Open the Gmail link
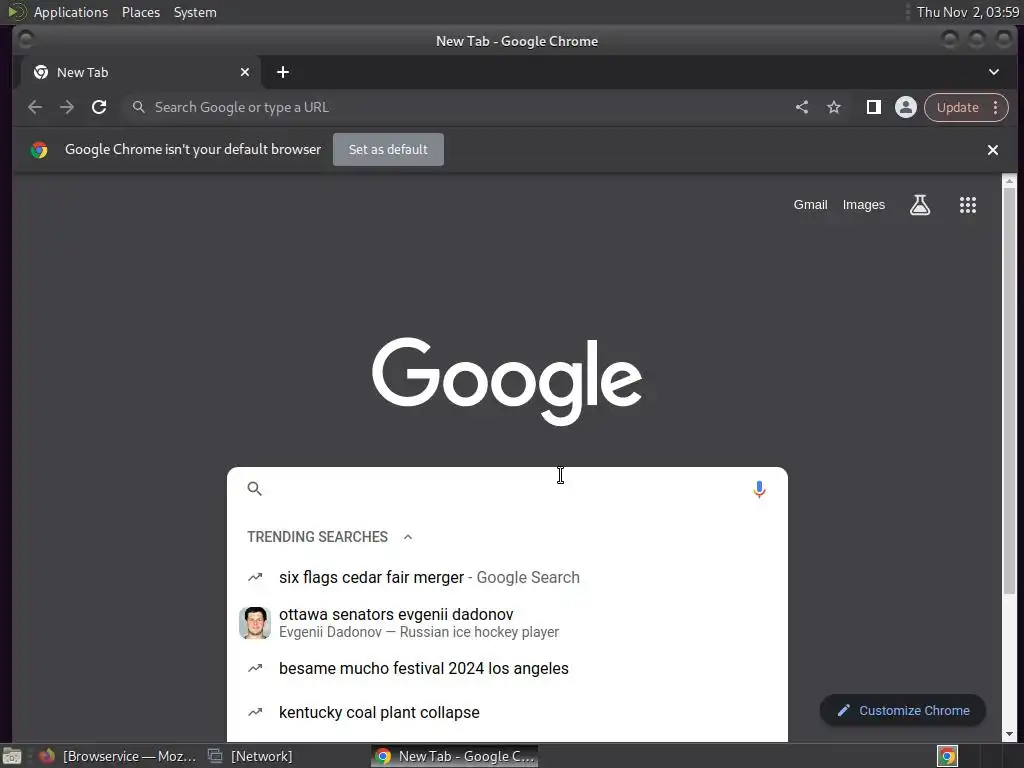The height and width of the screenshot is (768, 1024). 810,205
